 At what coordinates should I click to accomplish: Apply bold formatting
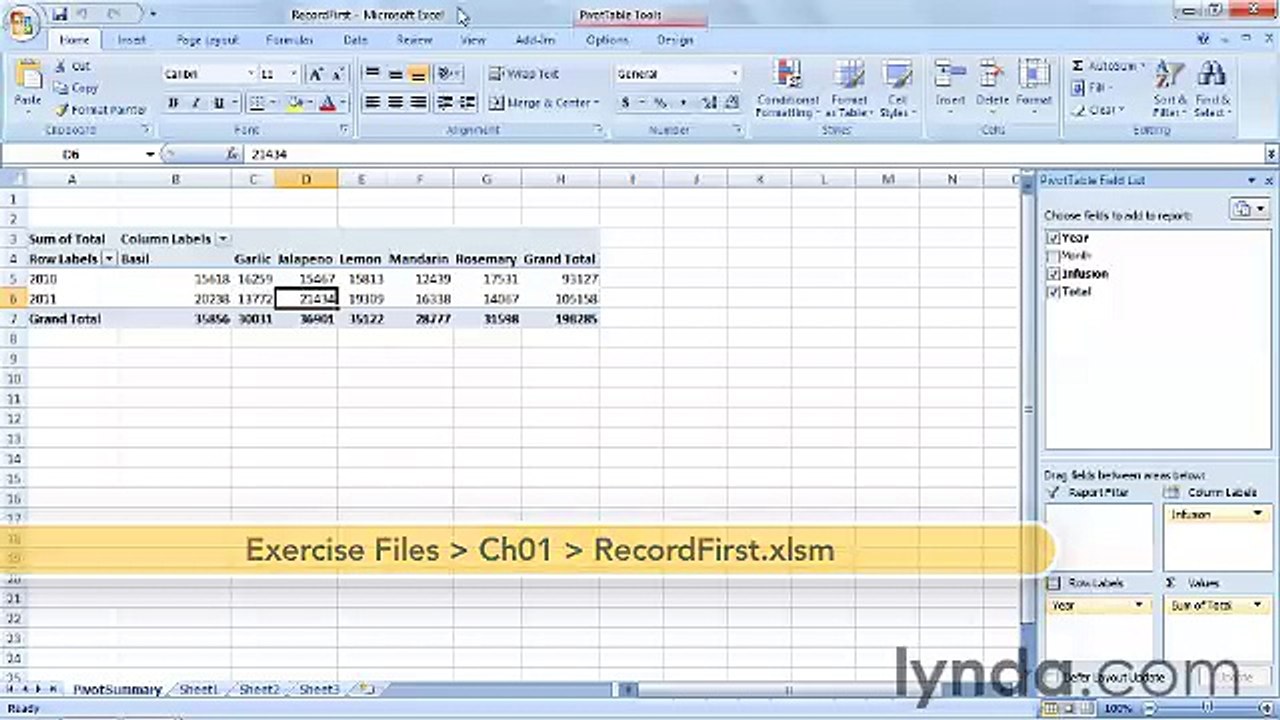(x=174, y=103)
